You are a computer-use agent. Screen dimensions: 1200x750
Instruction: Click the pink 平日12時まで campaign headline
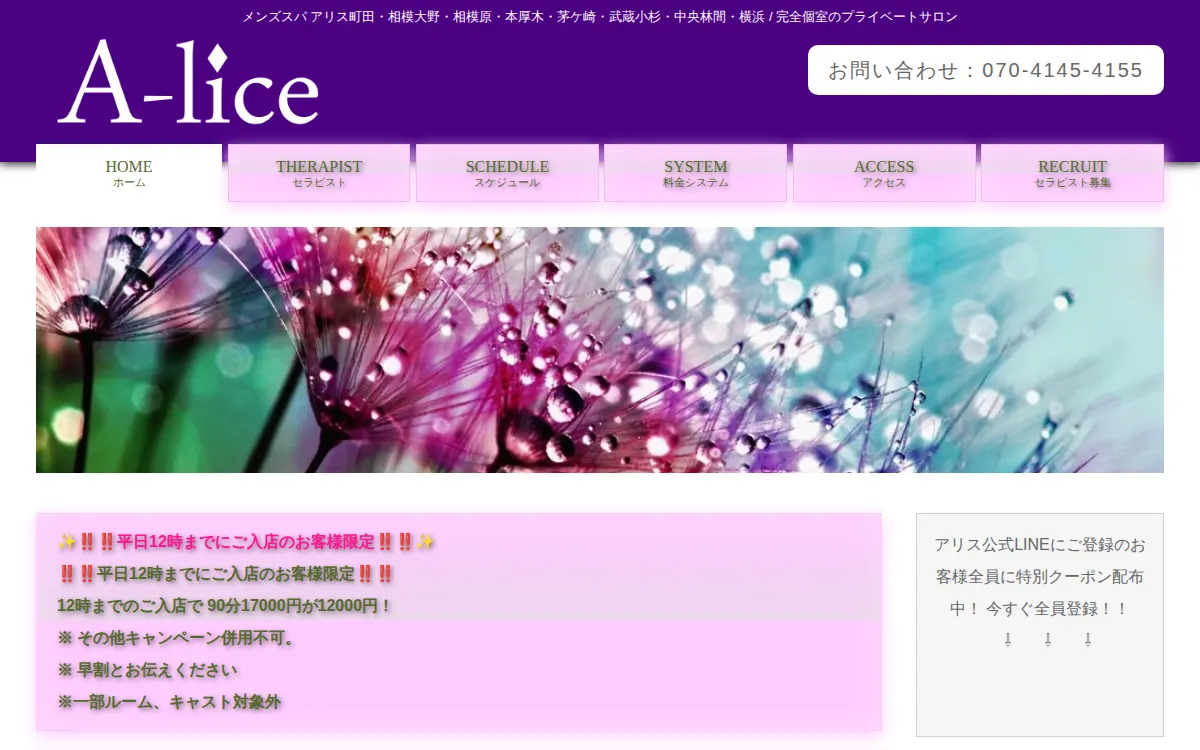tap(246, 542)
